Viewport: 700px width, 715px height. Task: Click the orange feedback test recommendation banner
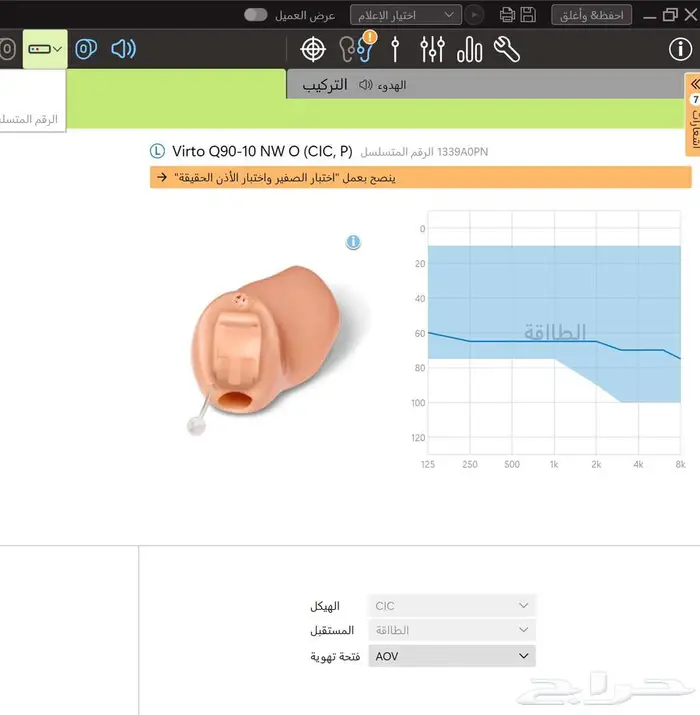[421, 177]
